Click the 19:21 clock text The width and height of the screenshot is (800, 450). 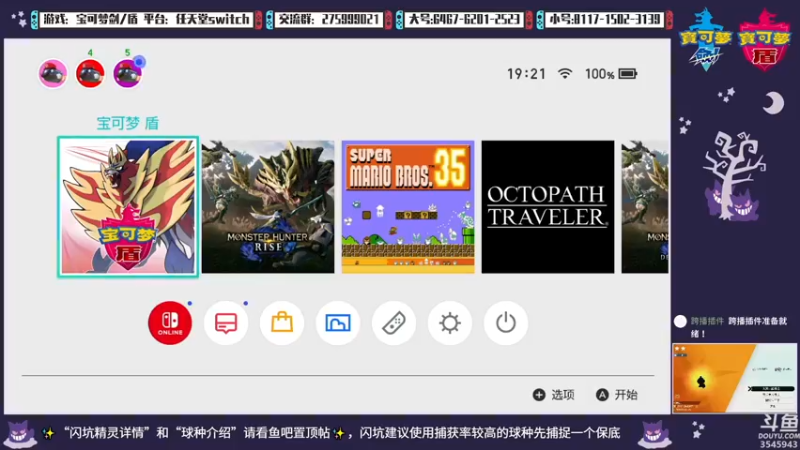tap(526, 74)
